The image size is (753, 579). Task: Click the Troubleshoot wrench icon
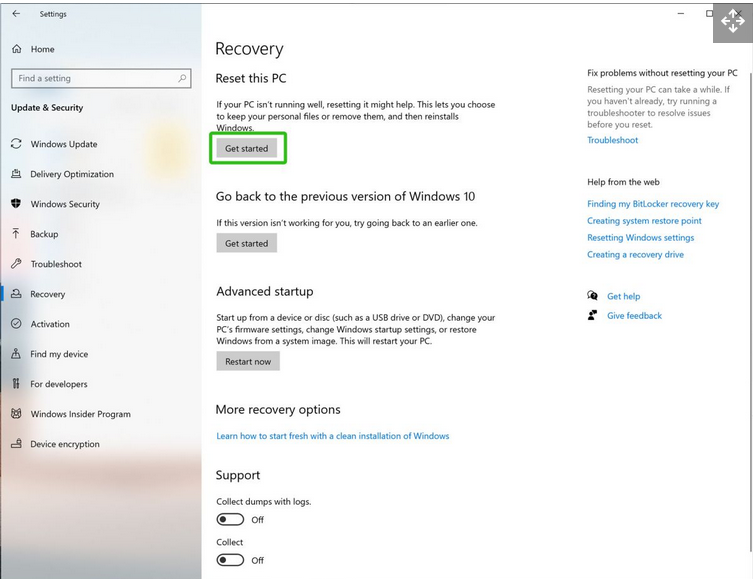(x=16, y=264)
